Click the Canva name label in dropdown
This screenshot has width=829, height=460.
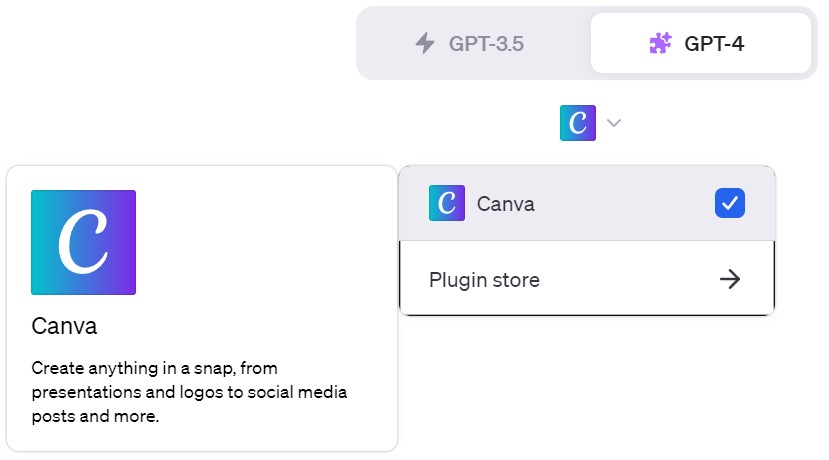[x=505, y=204]
